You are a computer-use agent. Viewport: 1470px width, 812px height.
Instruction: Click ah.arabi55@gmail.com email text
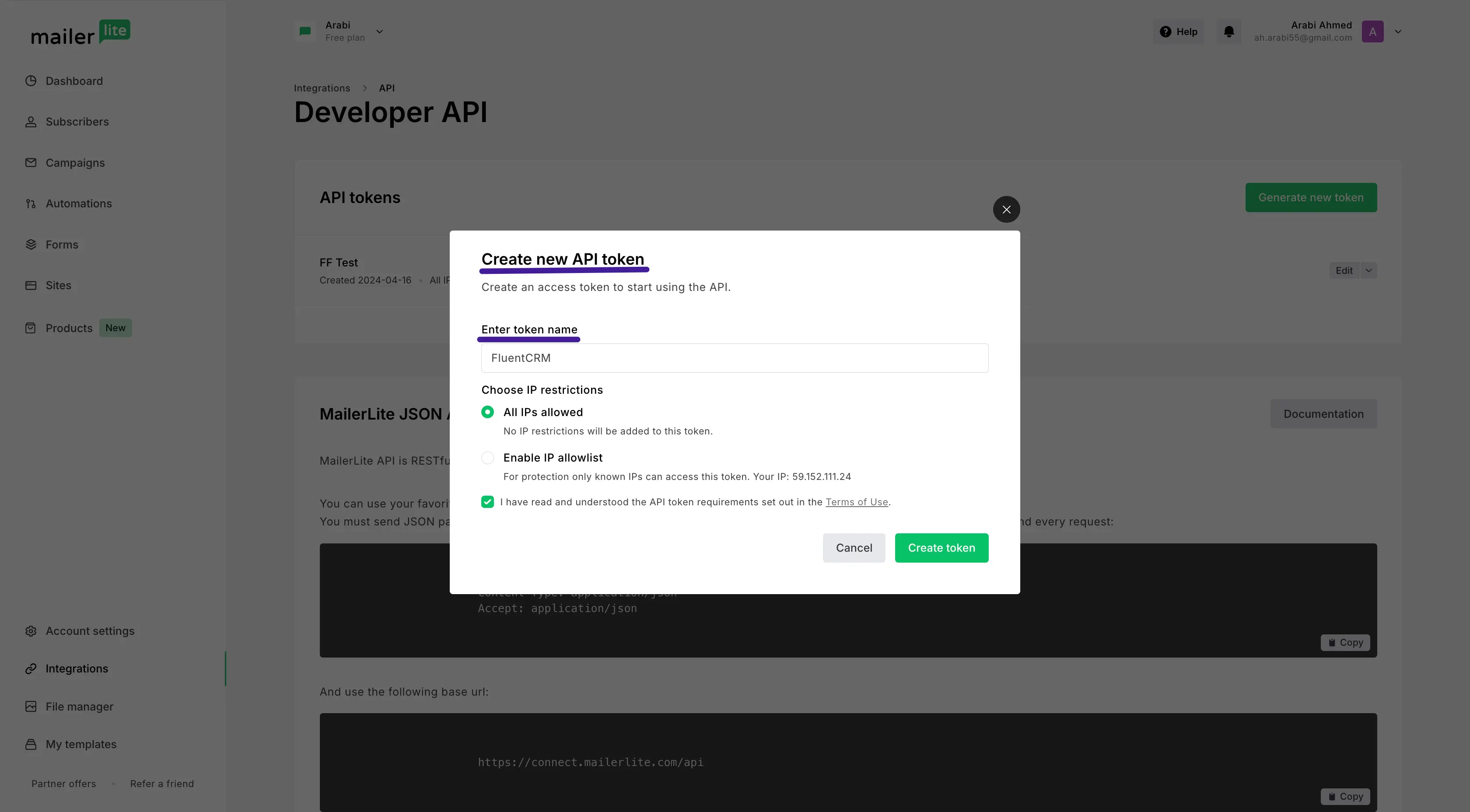(x=1303, y=38)
